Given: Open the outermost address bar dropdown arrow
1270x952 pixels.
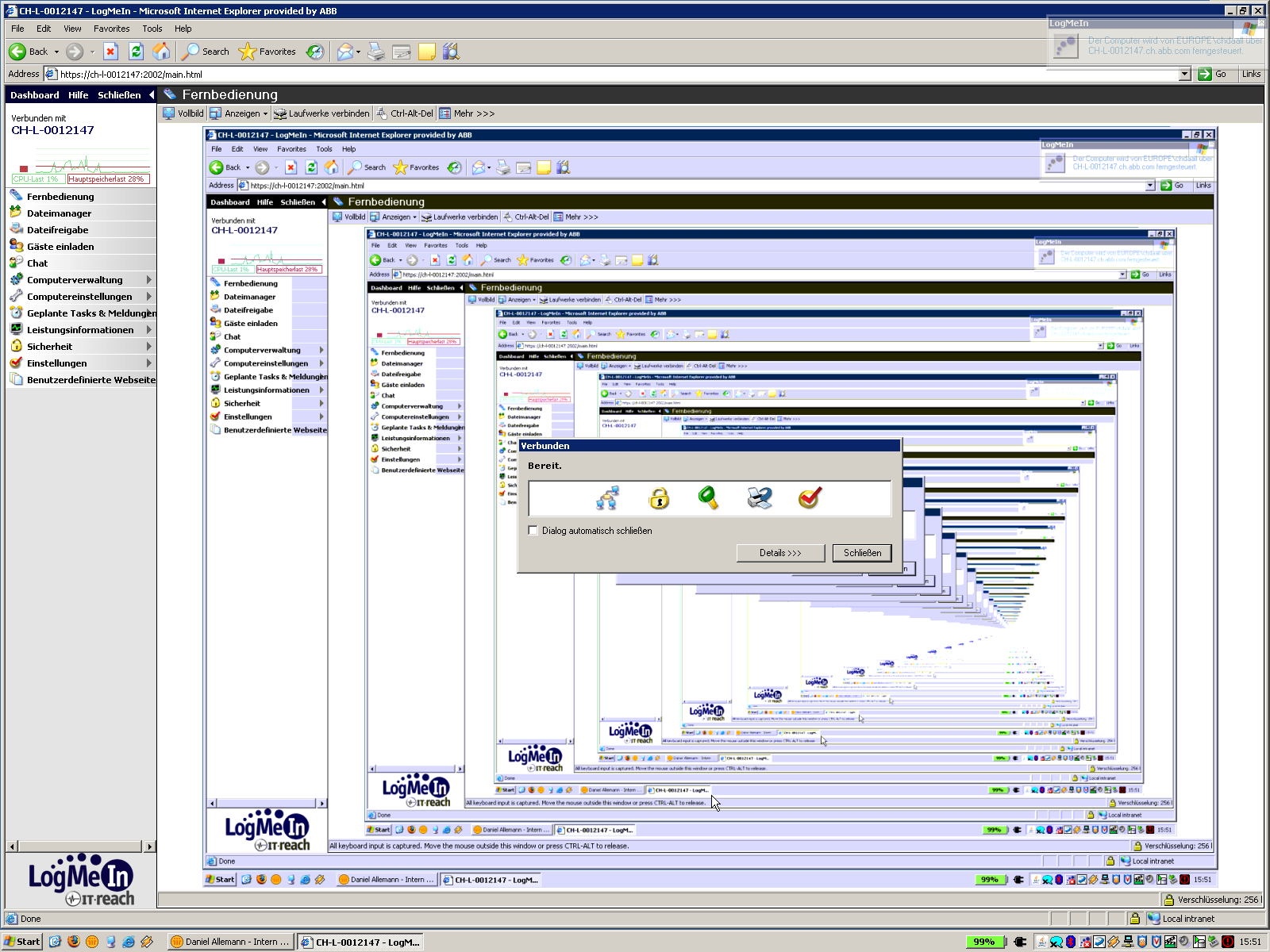Looking at the screenshot, I should click(1184, 75).
